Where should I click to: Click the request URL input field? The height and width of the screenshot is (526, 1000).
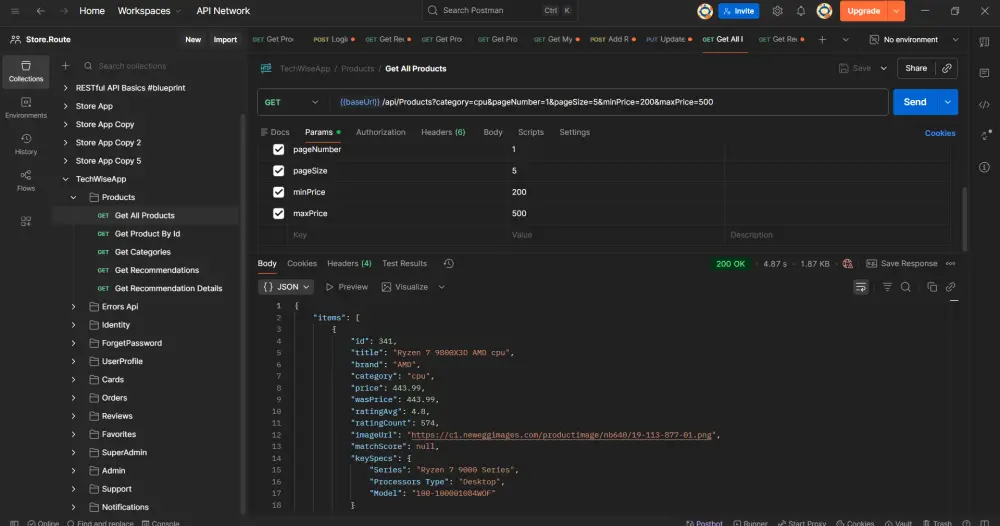(x=609, y=102)
